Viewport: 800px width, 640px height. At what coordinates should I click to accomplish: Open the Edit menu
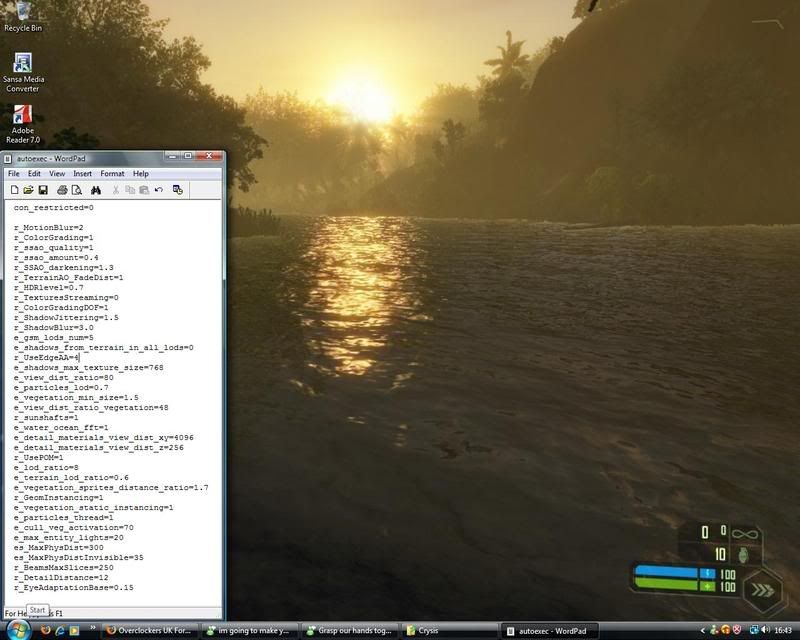34,174
